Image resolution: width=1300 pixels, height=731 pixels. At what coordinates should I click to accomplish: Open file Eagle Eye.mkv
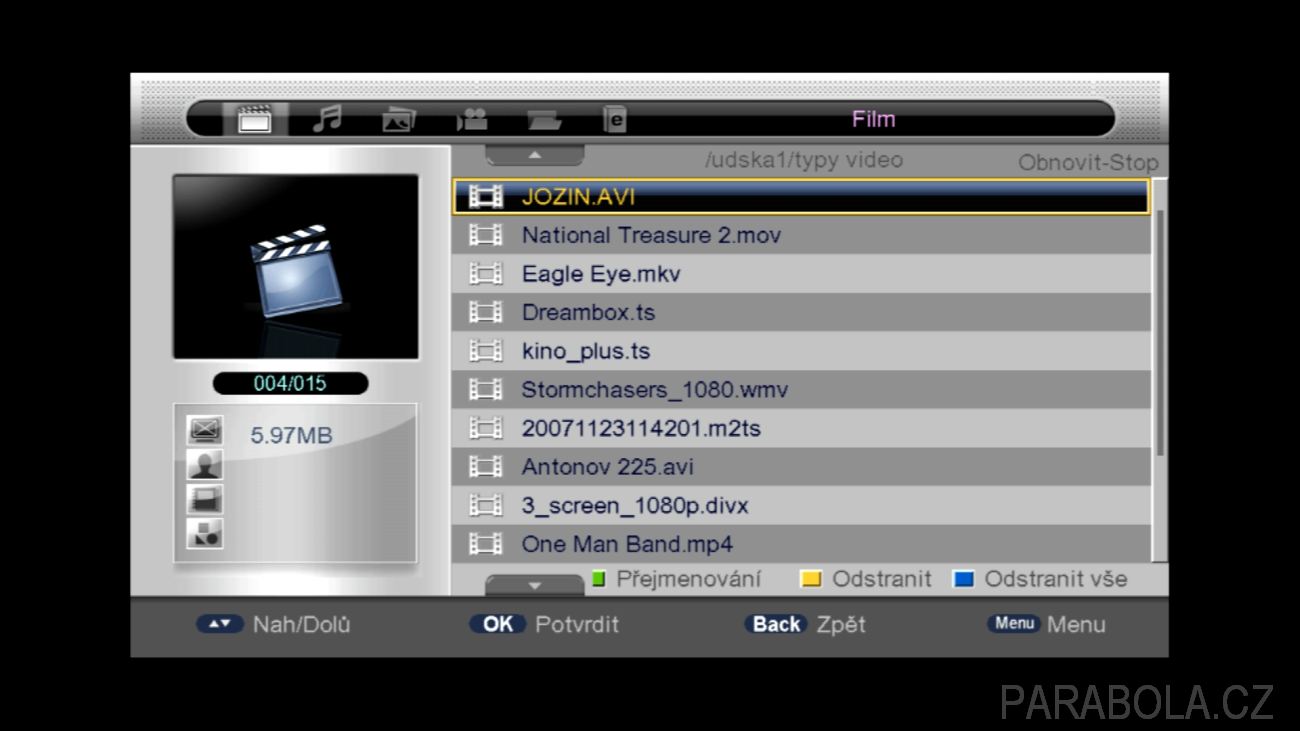[802, 274]
